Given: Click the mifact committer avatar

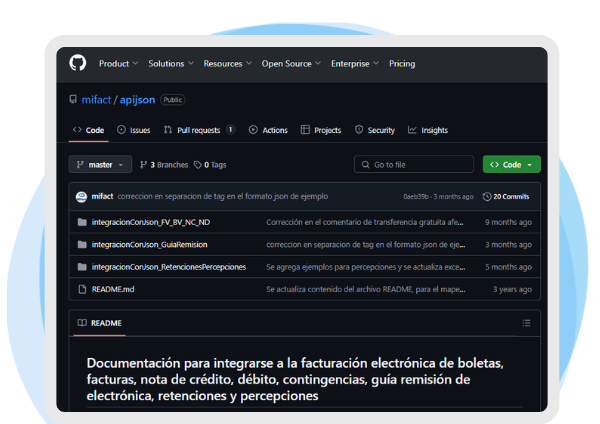Looking at the screenshot, I should tap(81, 197).
